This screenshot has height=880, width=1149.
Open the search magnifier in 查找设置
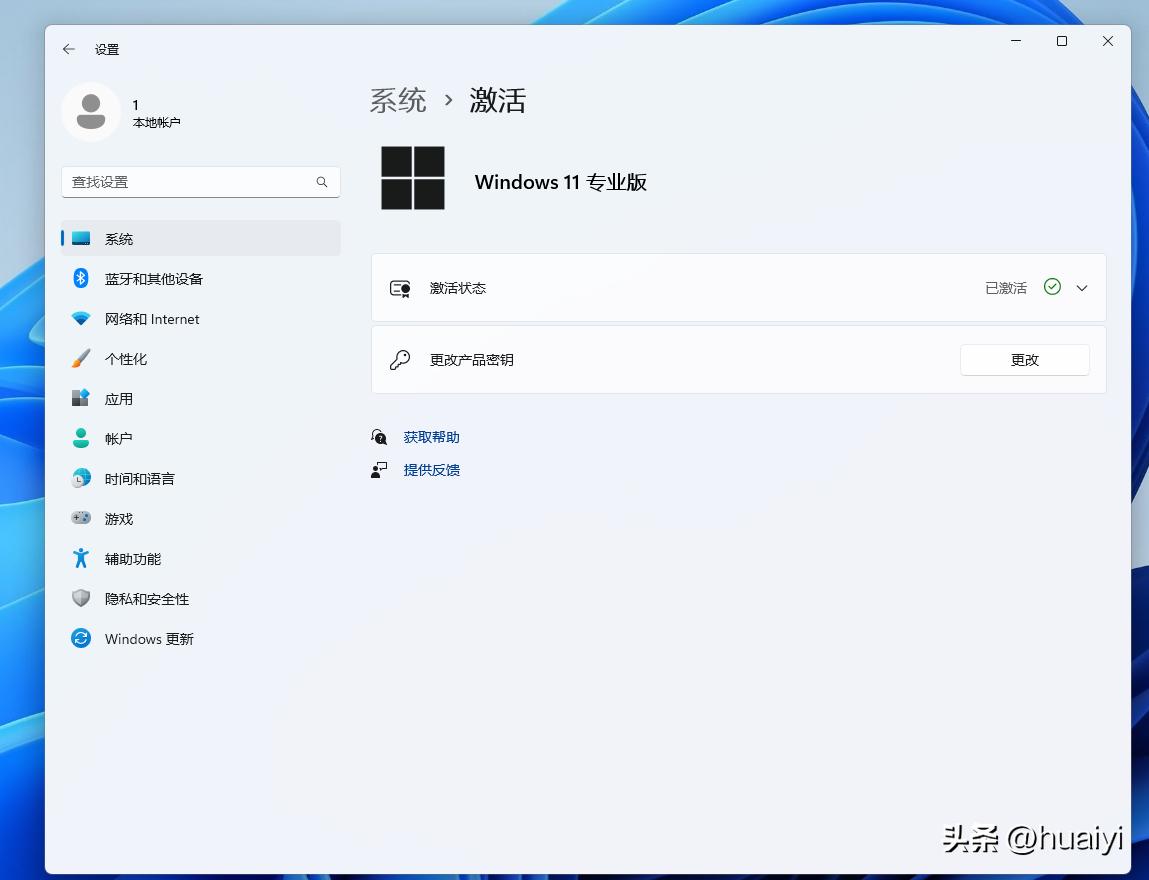pyautogui.click(x=322, y=182)
